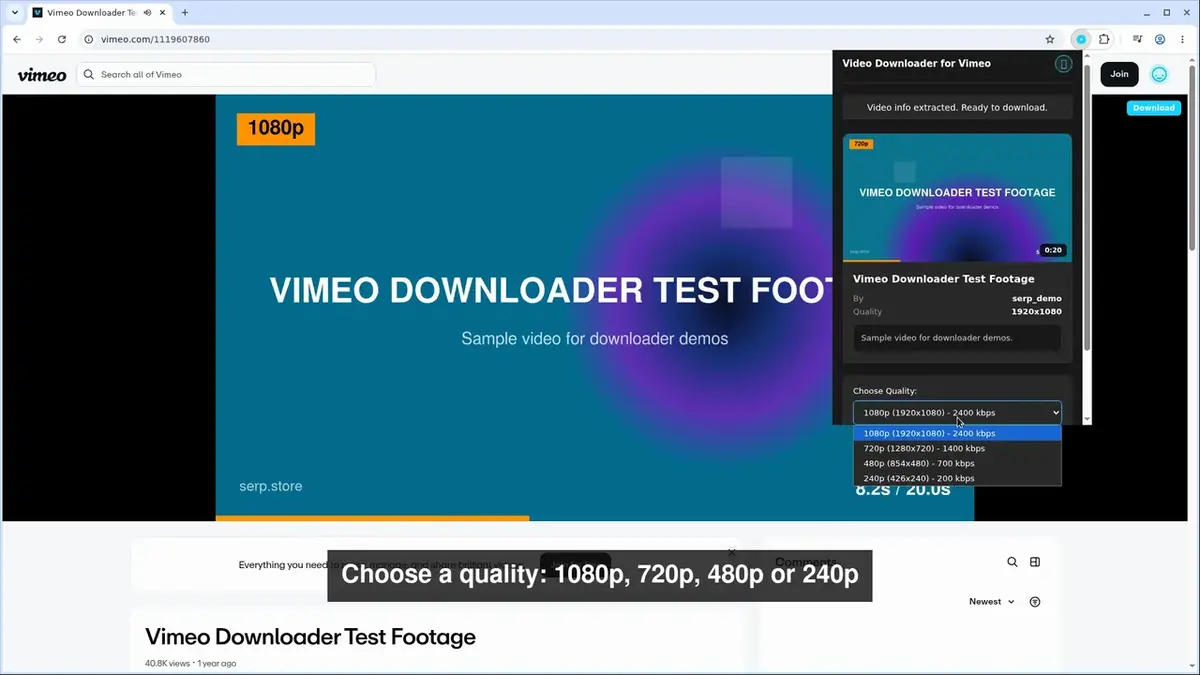
Task: View site information icon in address bar
Action: (x=89, y=39)
